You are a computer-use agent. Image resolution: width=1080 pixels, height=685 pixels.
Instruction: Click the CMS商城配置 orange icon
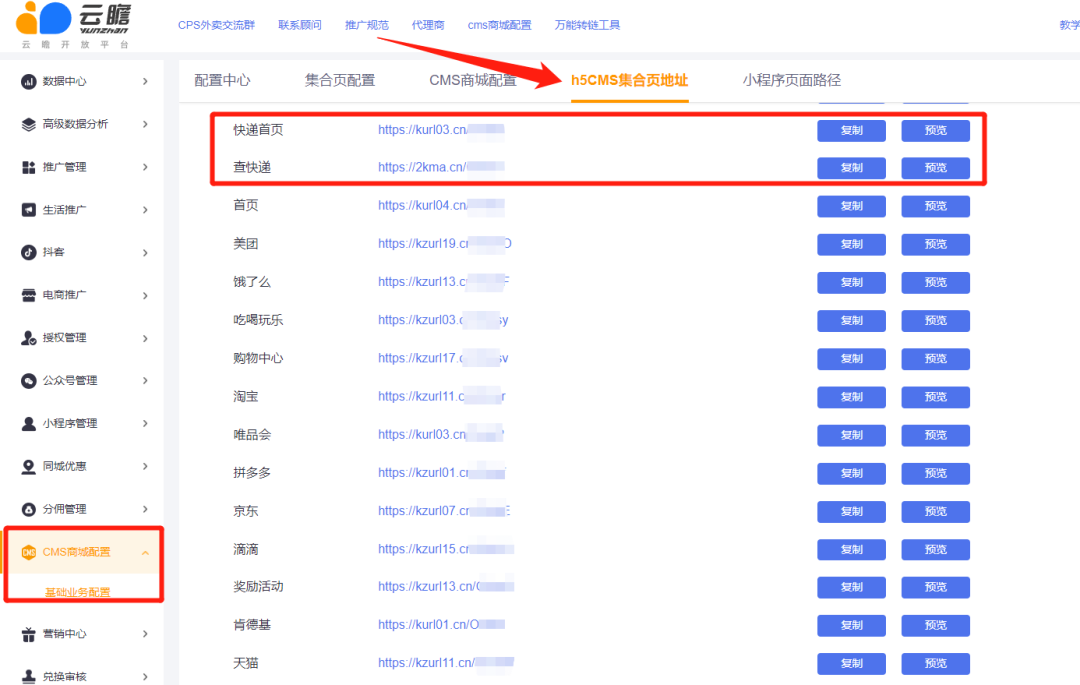28,552
